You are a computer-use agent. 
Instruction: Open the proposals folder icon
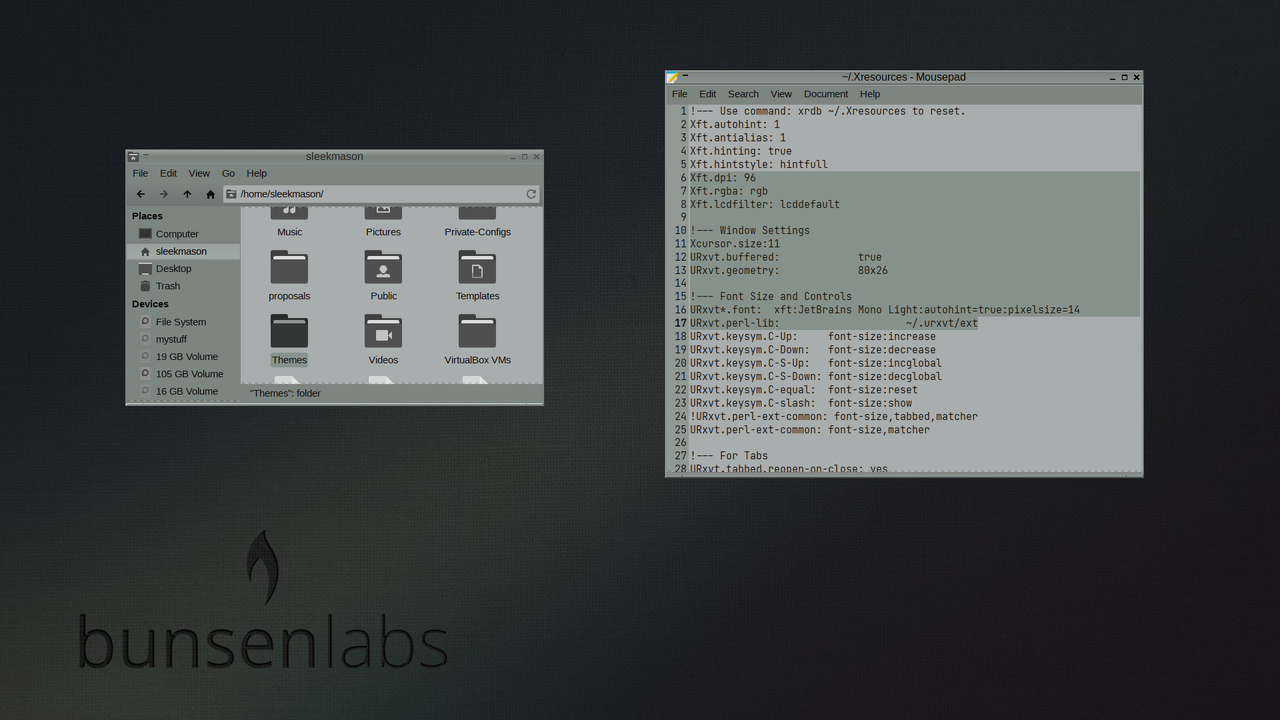[x=289, y=268]
